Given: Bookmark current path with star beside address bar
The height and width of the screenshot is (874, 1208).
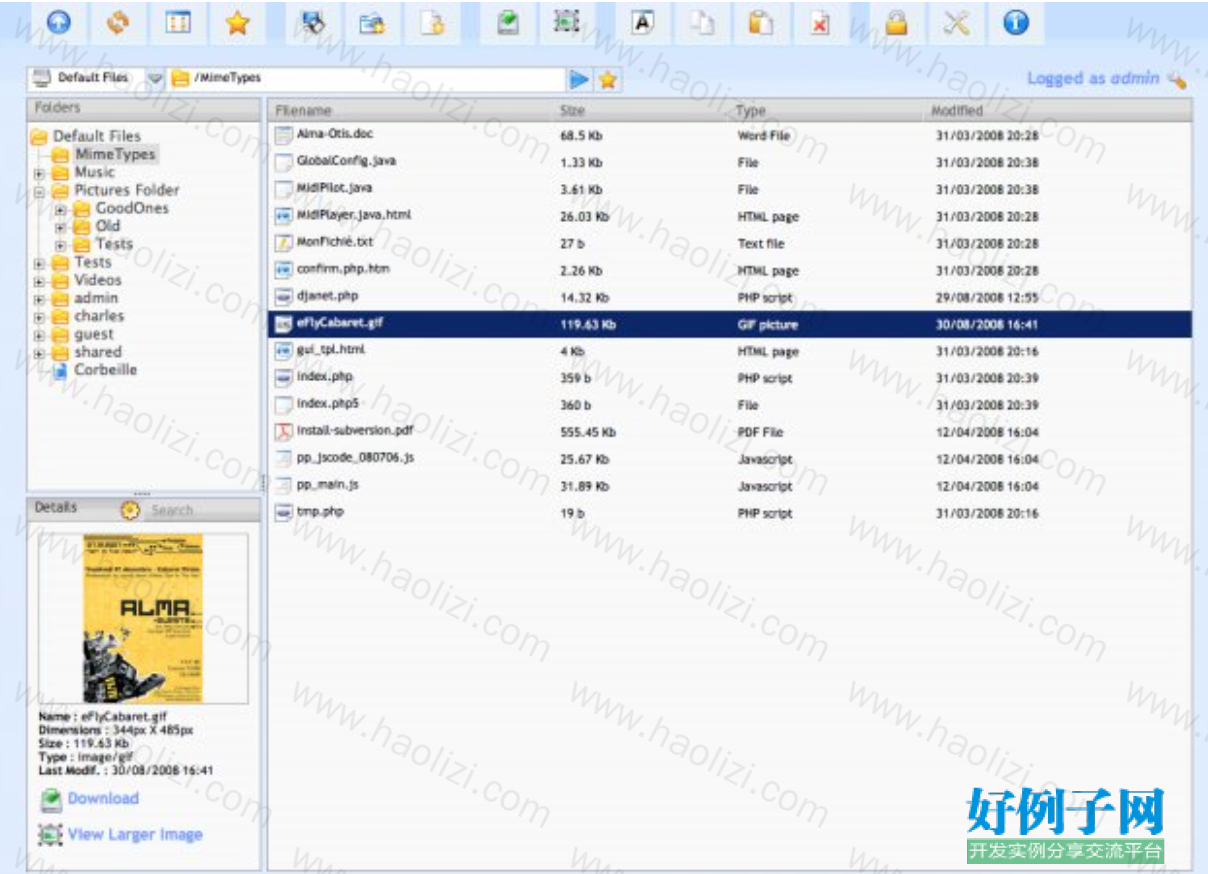Looking at the screenshot, I should [607, 79].
